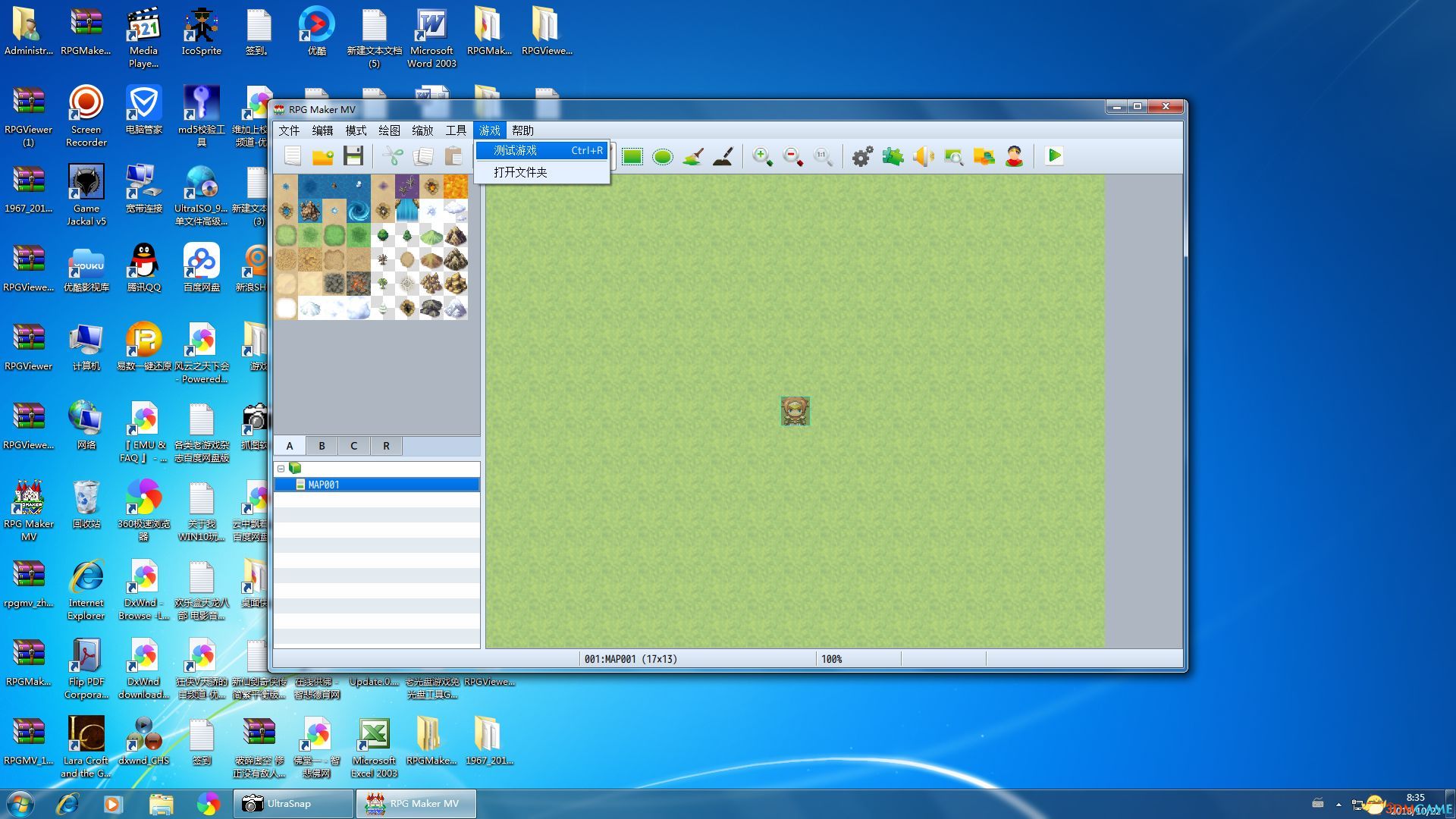The image size is (1456, 819).
Task: Click the Open Project folder icon
Action: coord(322,156)
